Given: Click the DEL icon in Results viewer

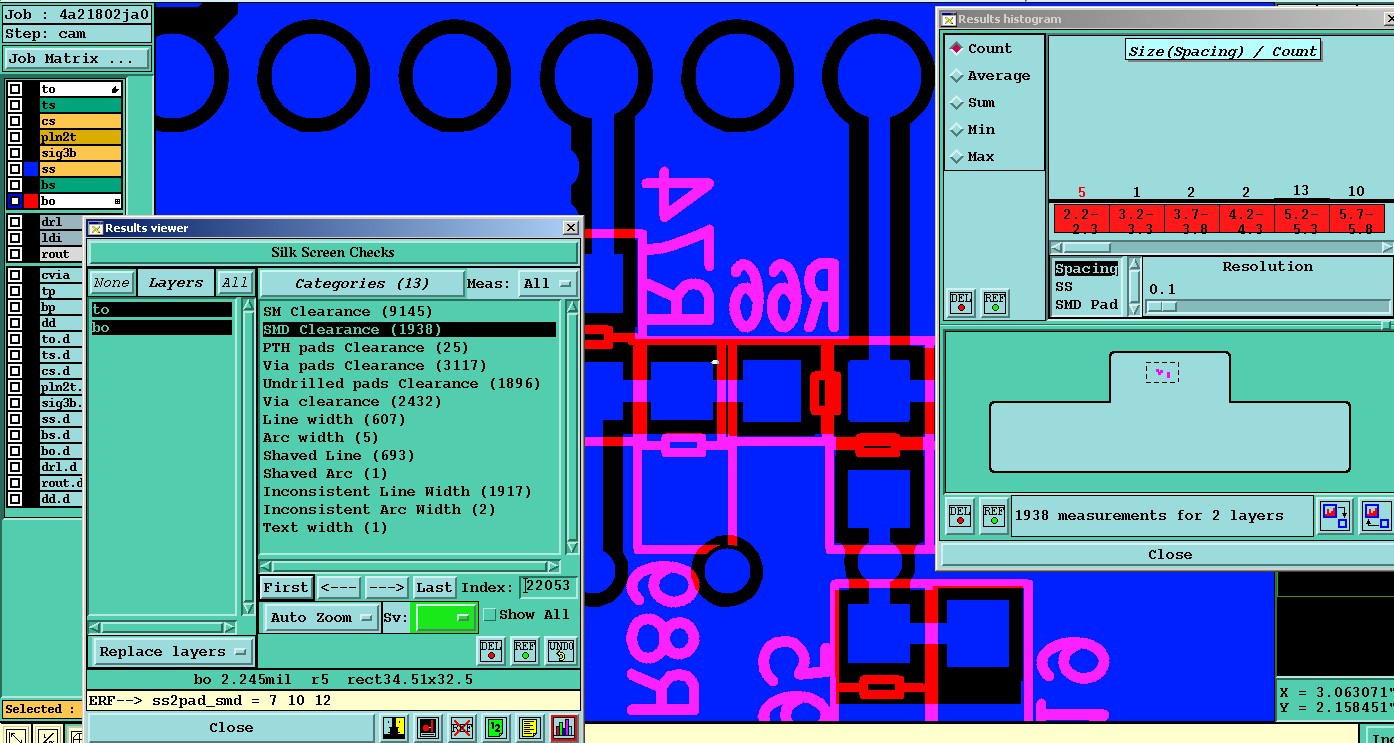Looking at the screenshot, I should 491,651.
